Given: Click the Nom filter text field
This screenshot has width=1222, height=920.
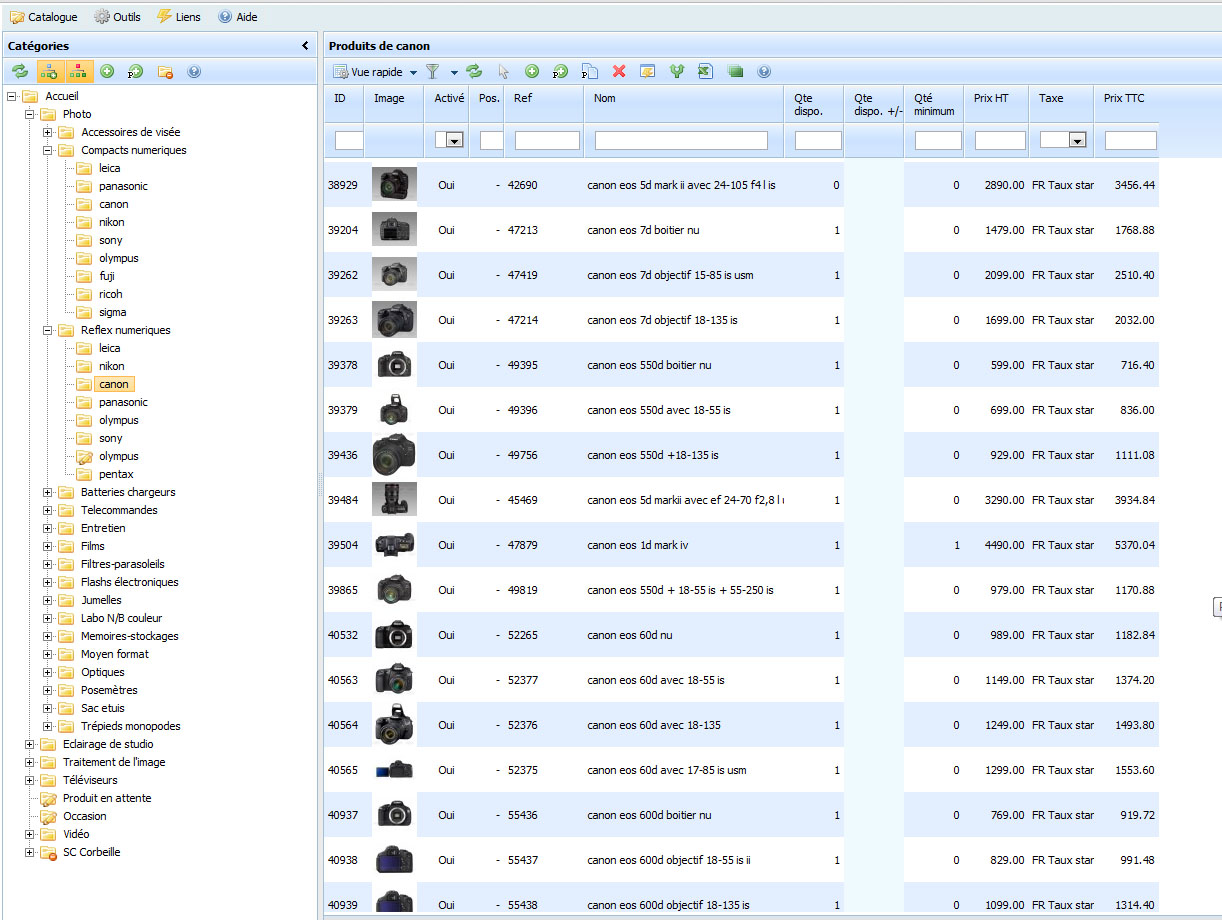Looking at the screenshot, I should point(681,141).
